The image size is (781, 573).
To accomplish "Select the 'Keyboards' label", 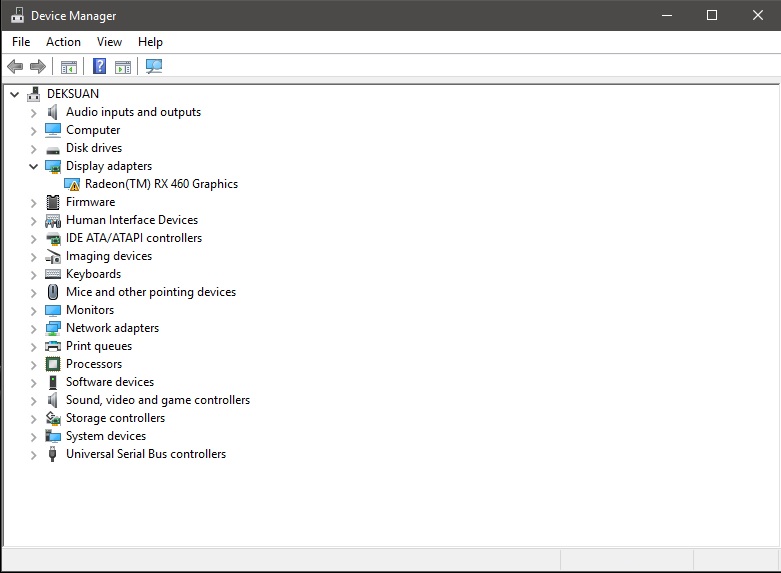I will [x=93, y=274].
